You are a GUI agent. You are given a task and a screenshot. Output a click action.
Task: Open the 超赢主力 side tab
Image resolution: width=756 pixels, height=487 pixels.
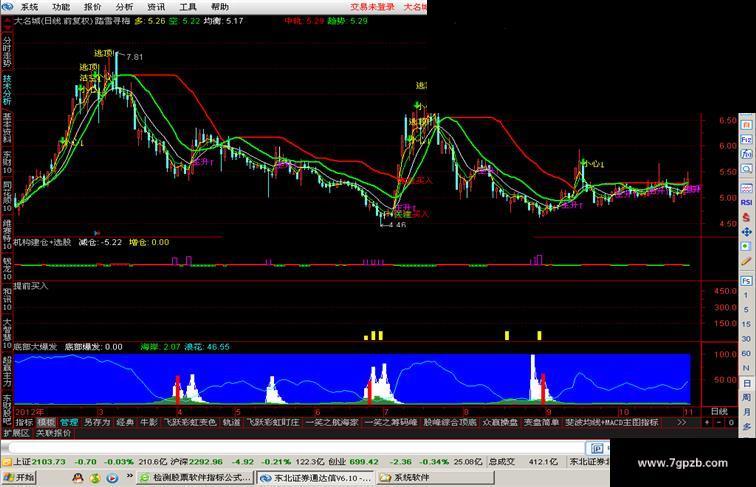pos(7,372)
